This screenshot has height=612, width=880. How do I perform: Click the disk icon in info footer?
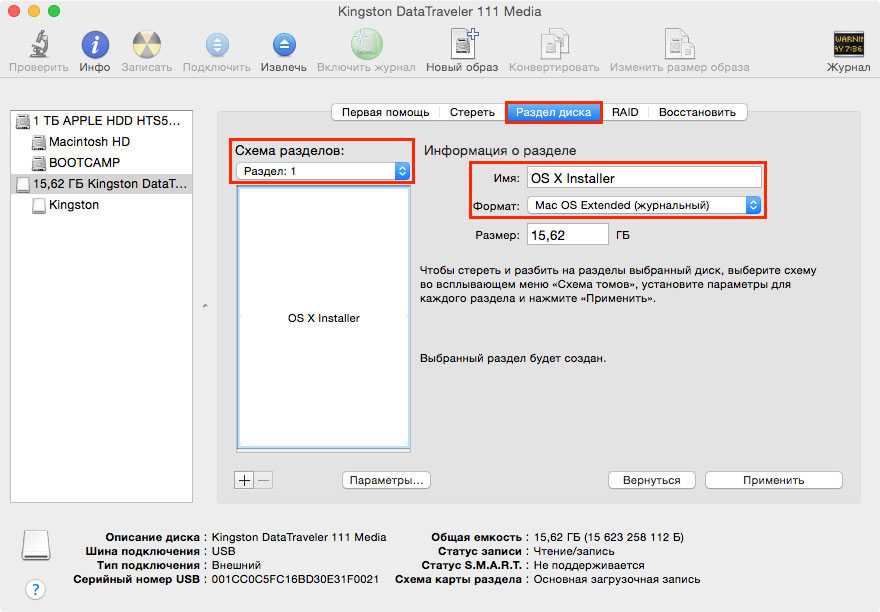click(x=36, y=545)
